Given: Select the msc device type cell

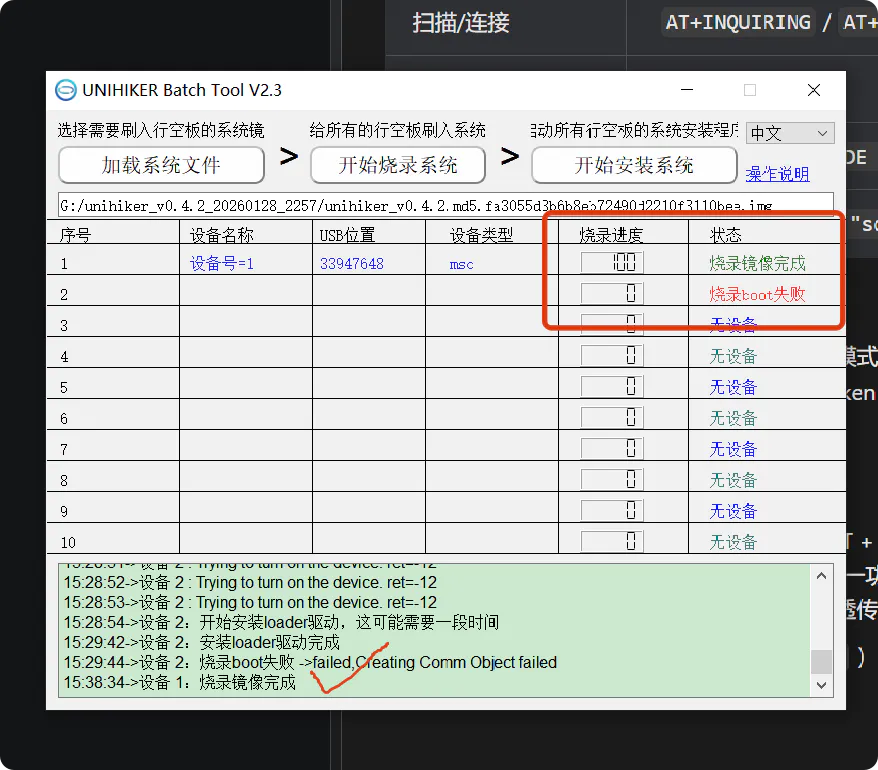Looking at the screenshot, I should [x=461, y=264].
